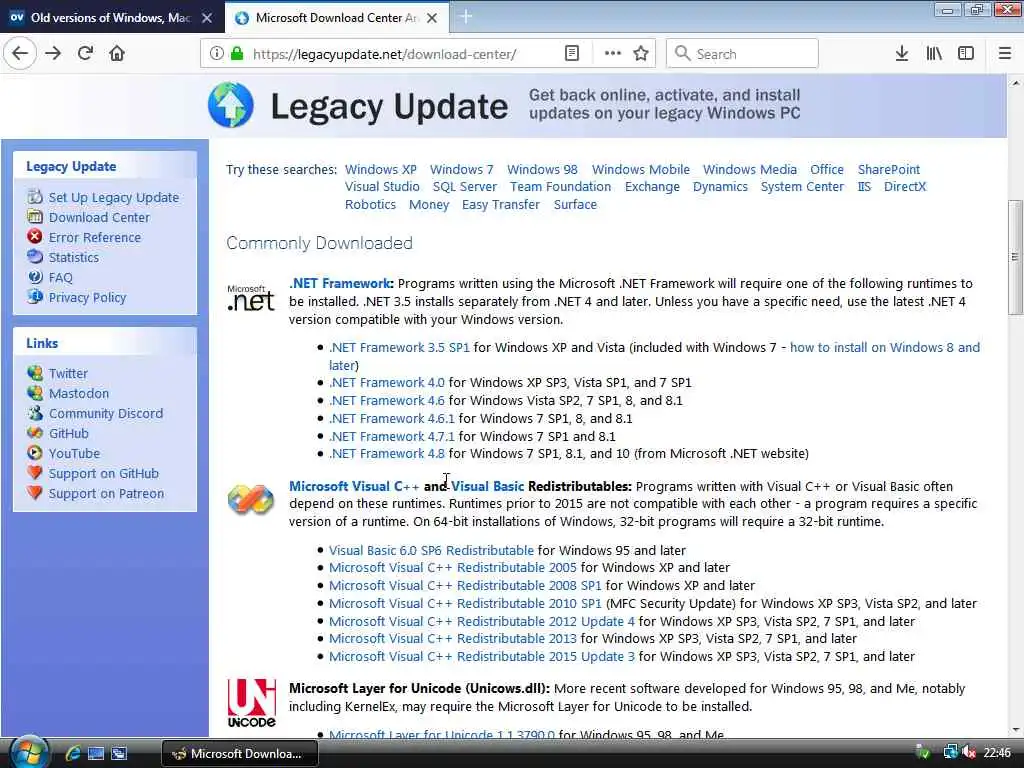Click the YouTube sidebar icon

[x=35, y=453]
